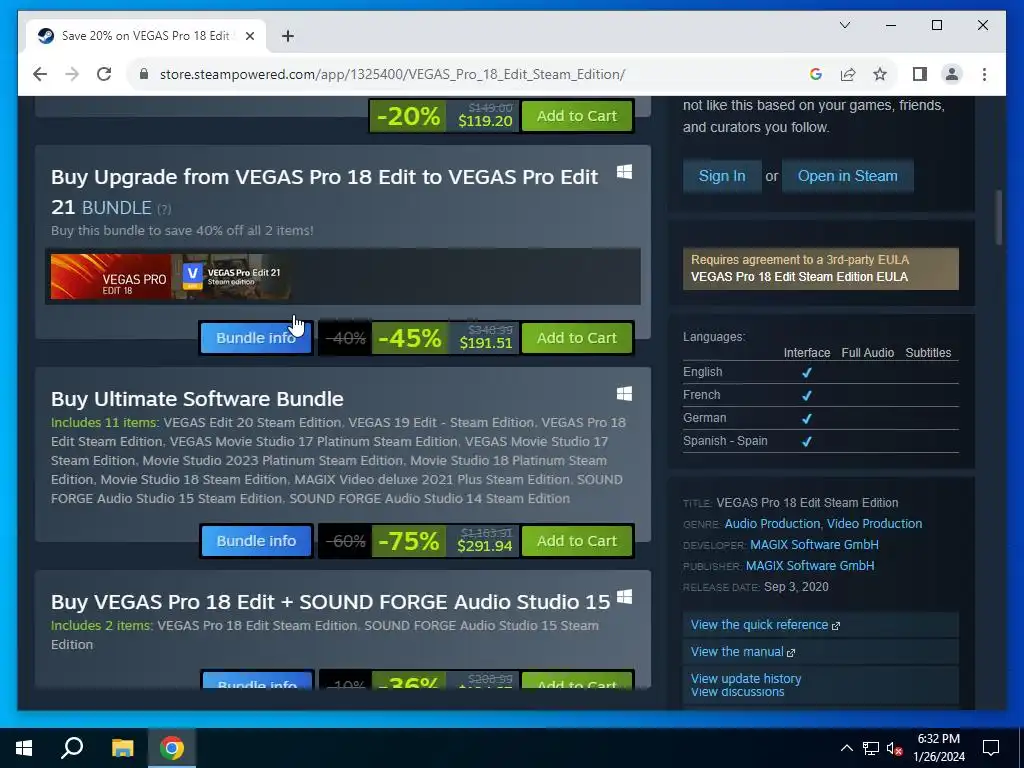Open the Audio Production genre link
The width and height of the screenshot is (1024, 768).
coord(772,524)
